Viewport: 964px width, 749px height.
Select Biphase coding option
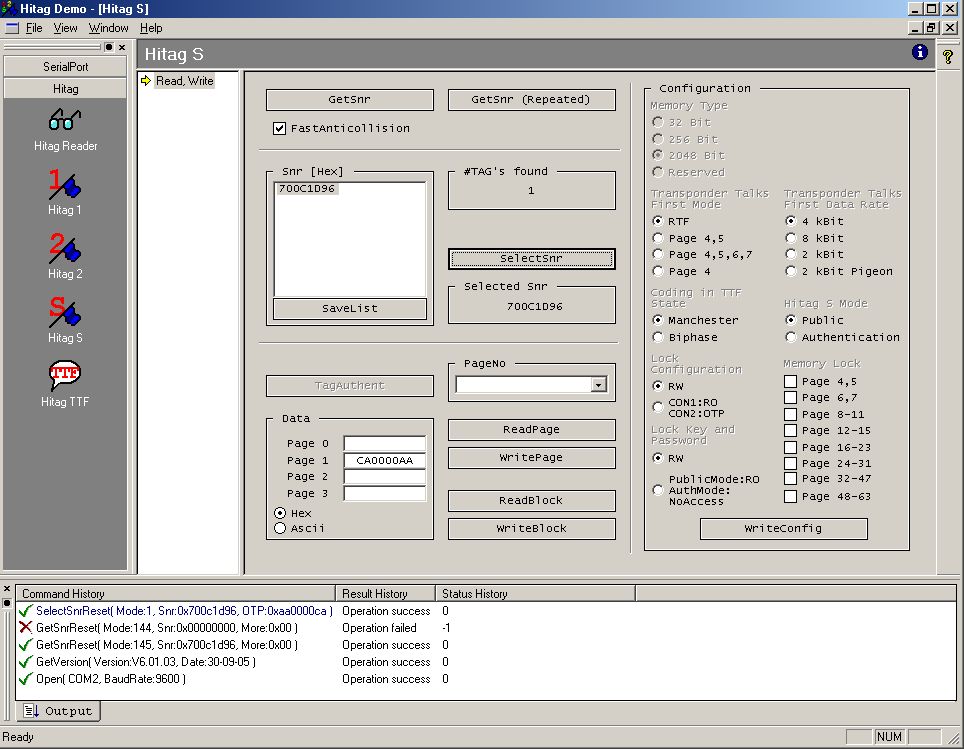pos(658,337)
